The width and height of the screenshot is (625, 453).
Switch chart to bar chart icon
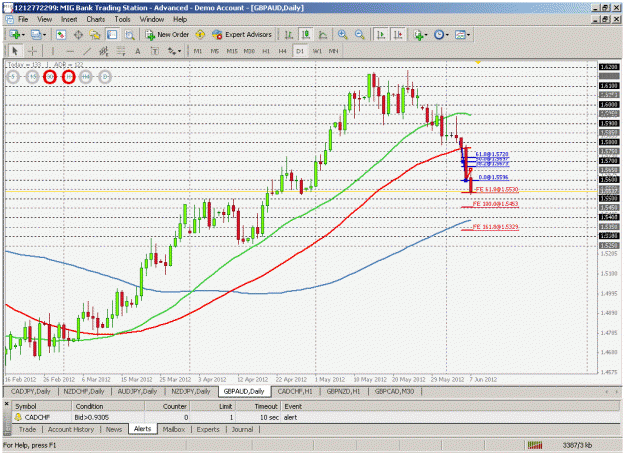point(289,35)
